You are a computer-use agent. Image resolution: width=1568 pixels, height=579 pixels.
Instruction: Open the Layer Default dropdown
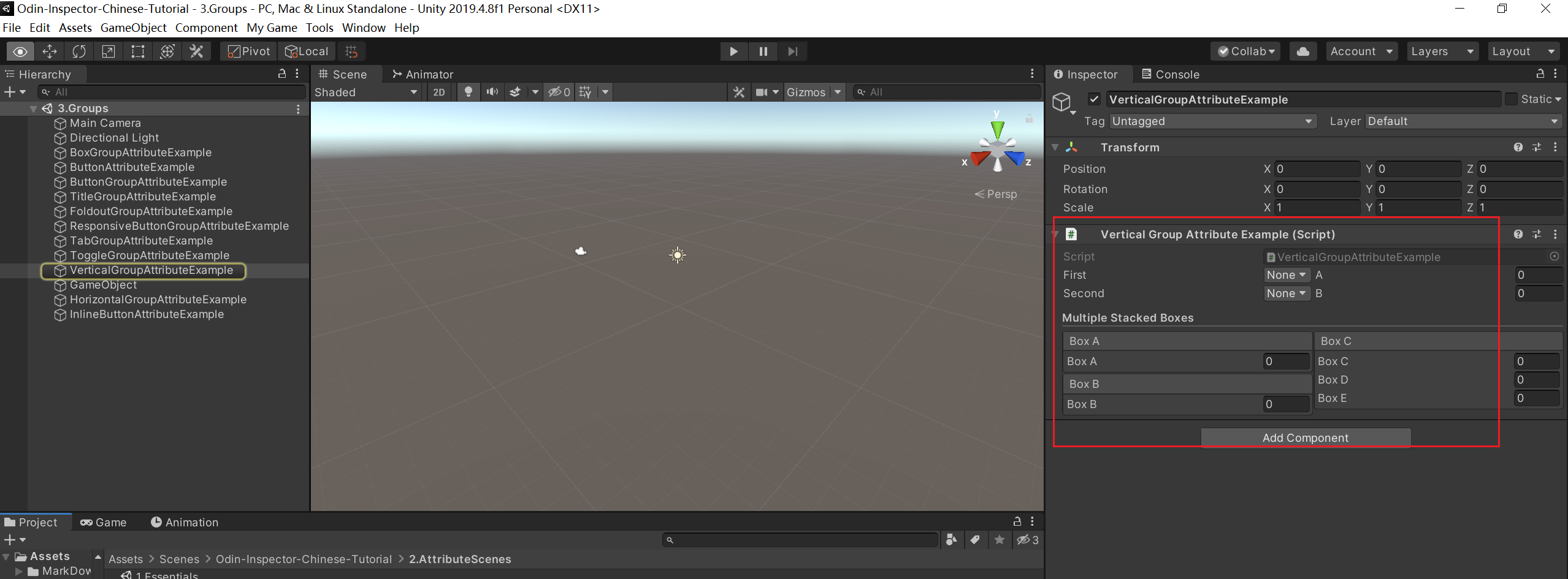click(1464, 121)
